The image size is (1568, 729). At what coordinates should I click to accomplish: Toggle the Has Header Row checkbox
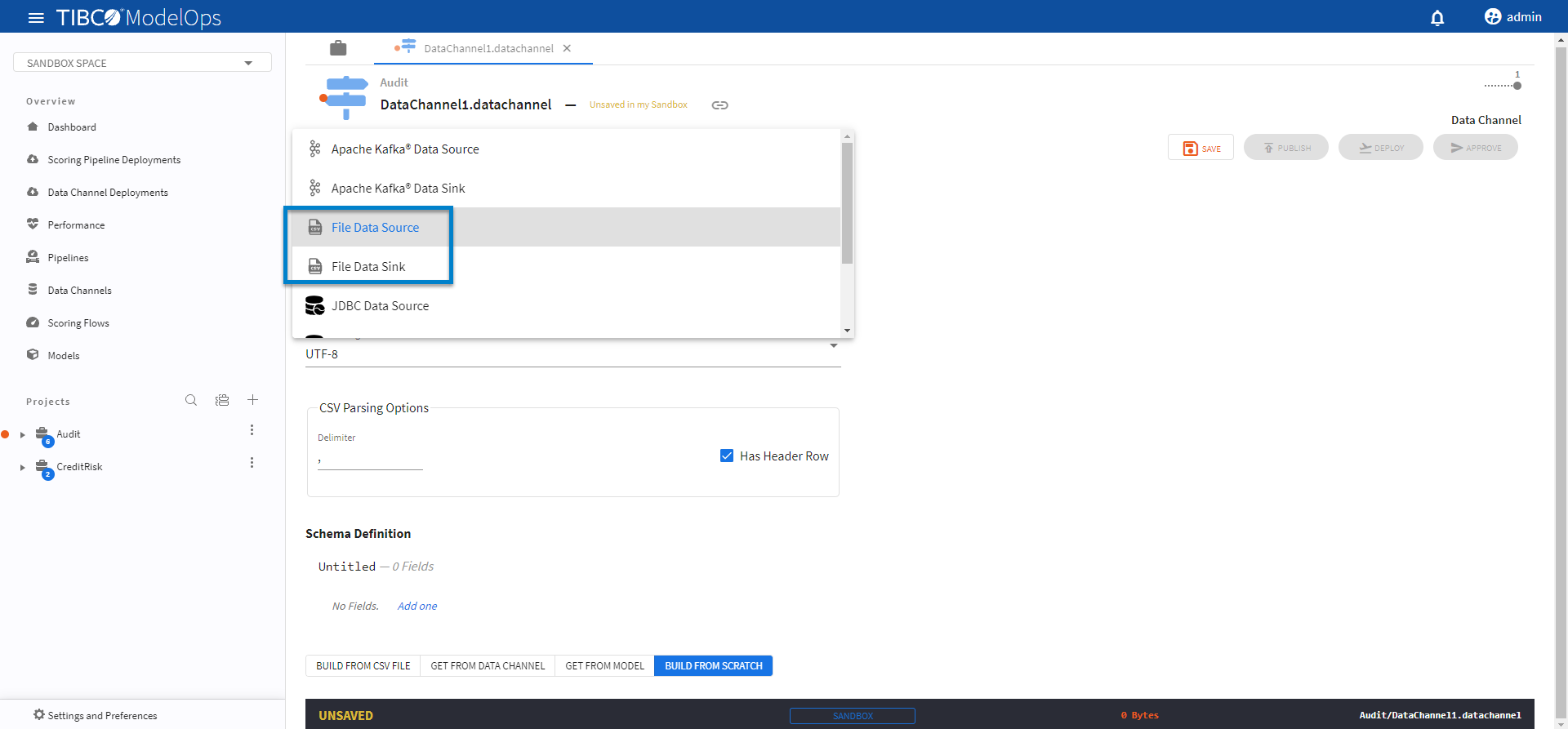click(x=727, y=456)
